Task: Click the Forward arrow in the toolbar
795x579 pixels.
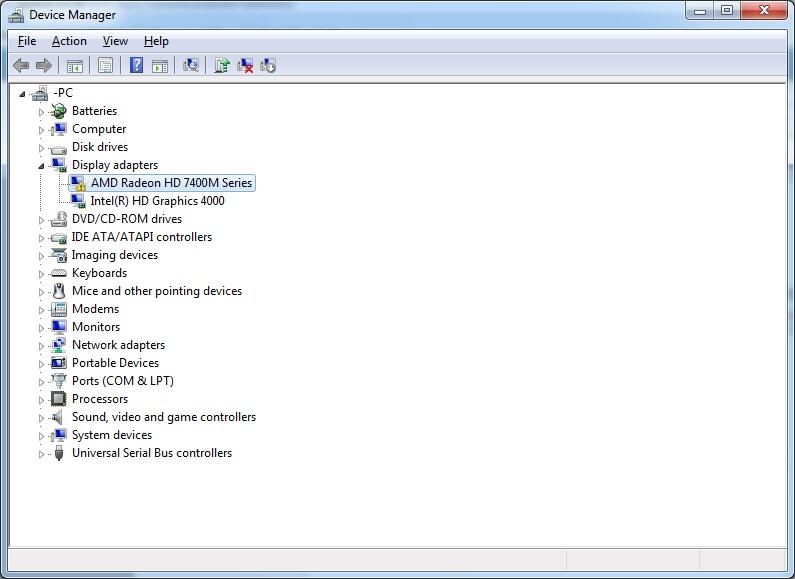Action: click(x=44, y=66)
